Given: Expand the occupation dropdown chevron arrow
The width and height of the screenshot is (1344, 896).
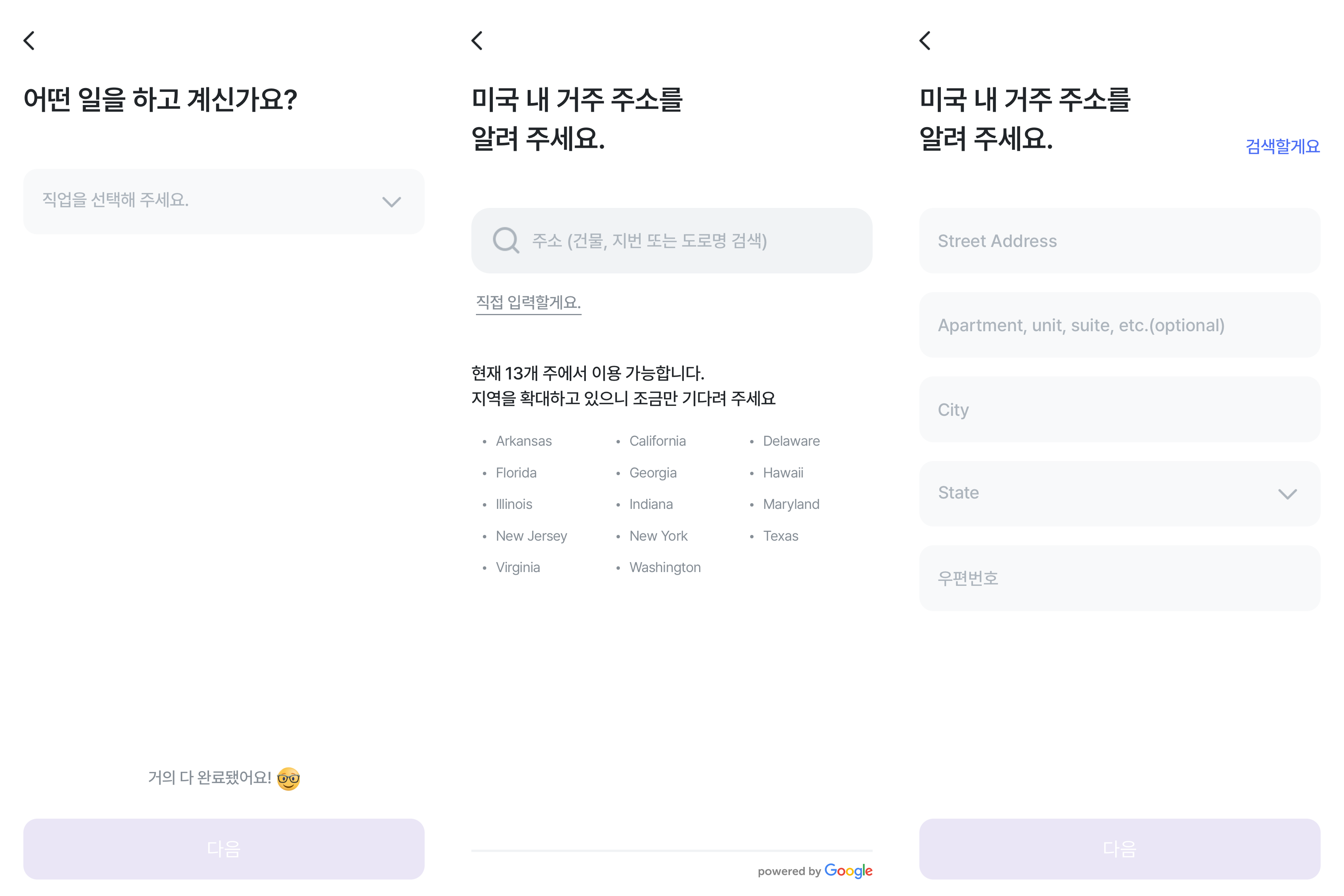Looking at the screenshot, I should tap(391, 202).
